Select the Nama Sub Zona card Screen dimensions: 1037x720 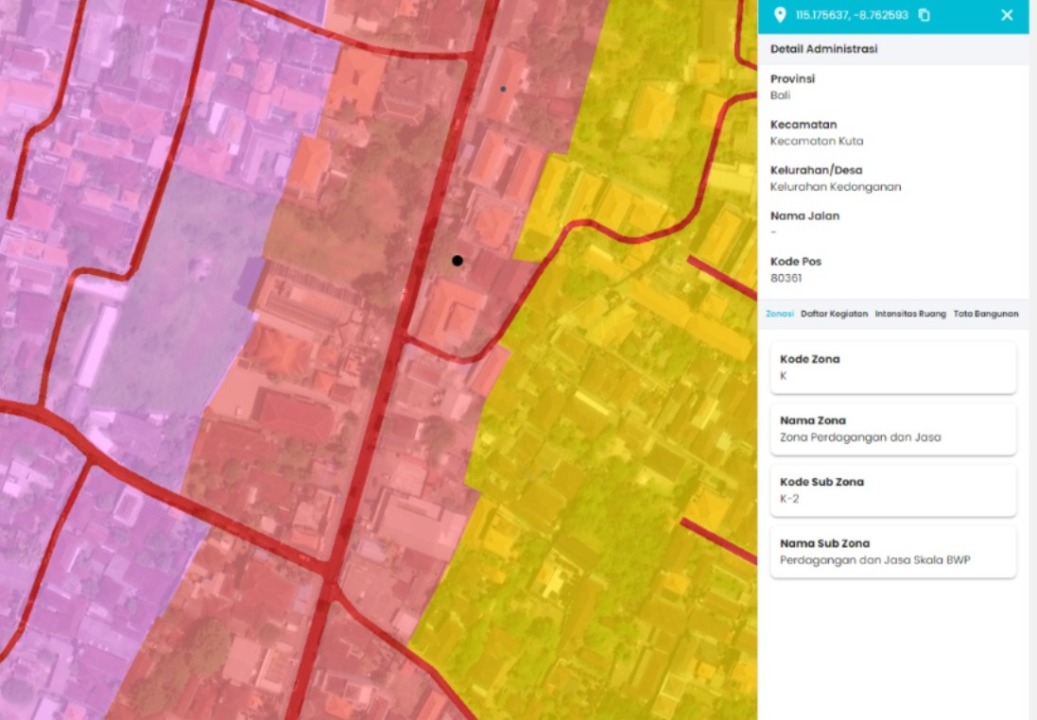[x=893, y=551]
